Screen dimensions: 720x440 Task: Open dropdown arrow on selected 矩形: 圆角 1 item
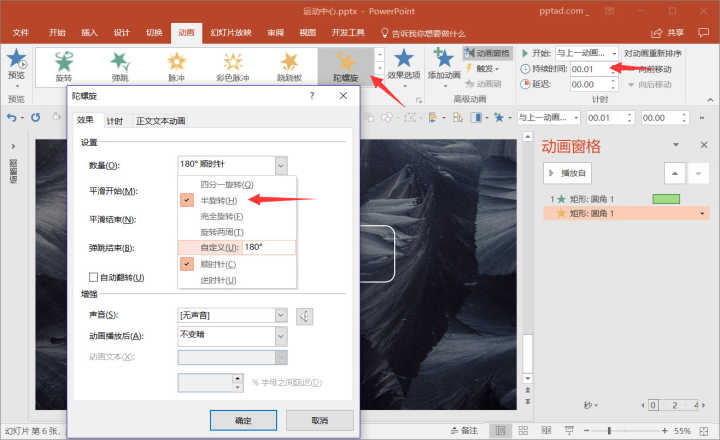[x=702, y=214]
